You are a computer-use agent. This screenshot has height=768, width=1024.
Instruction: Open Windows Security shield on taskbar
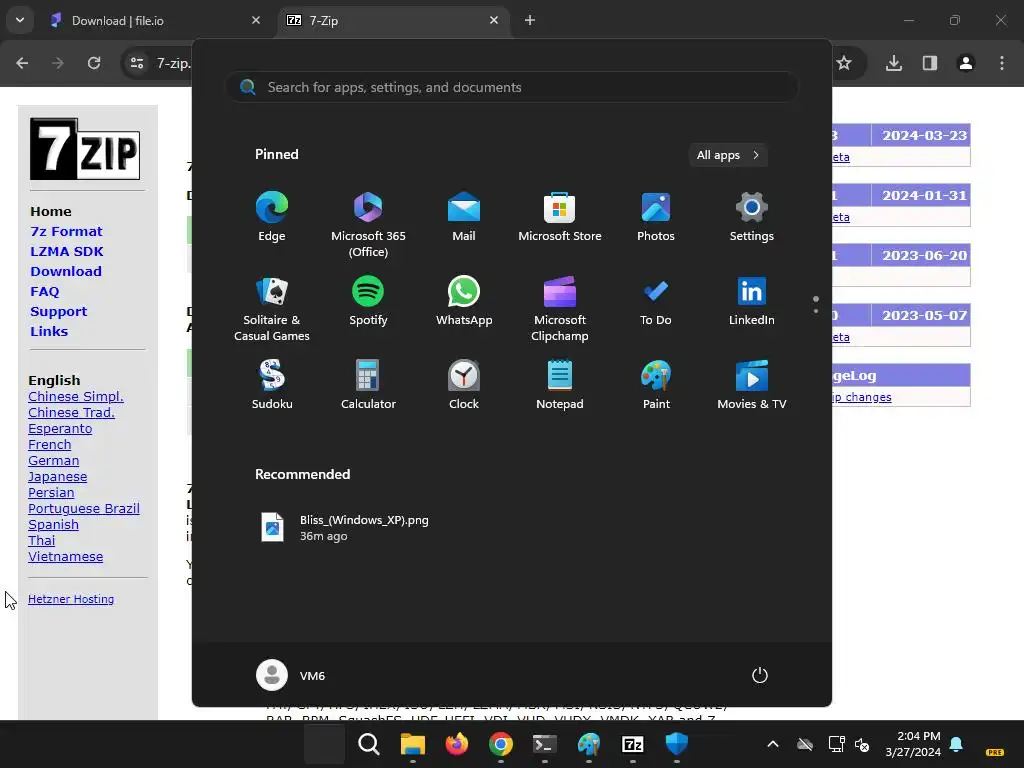tap(677, 744)
